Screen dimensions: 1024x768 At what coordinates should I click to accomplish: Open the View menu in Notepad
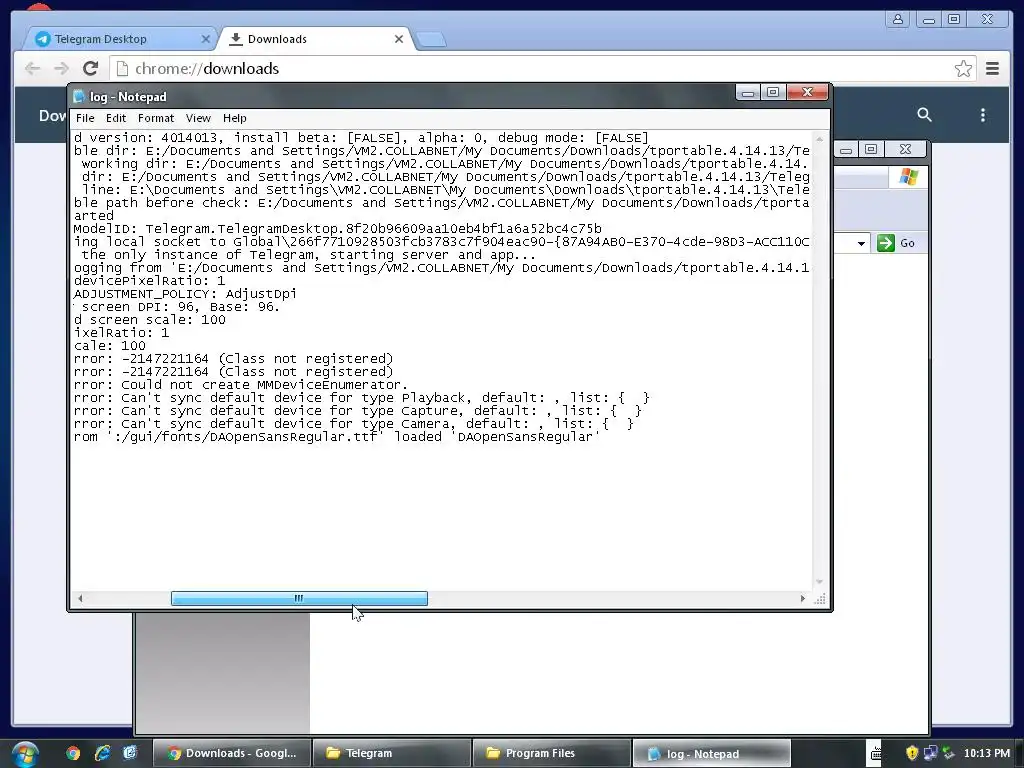198,118
